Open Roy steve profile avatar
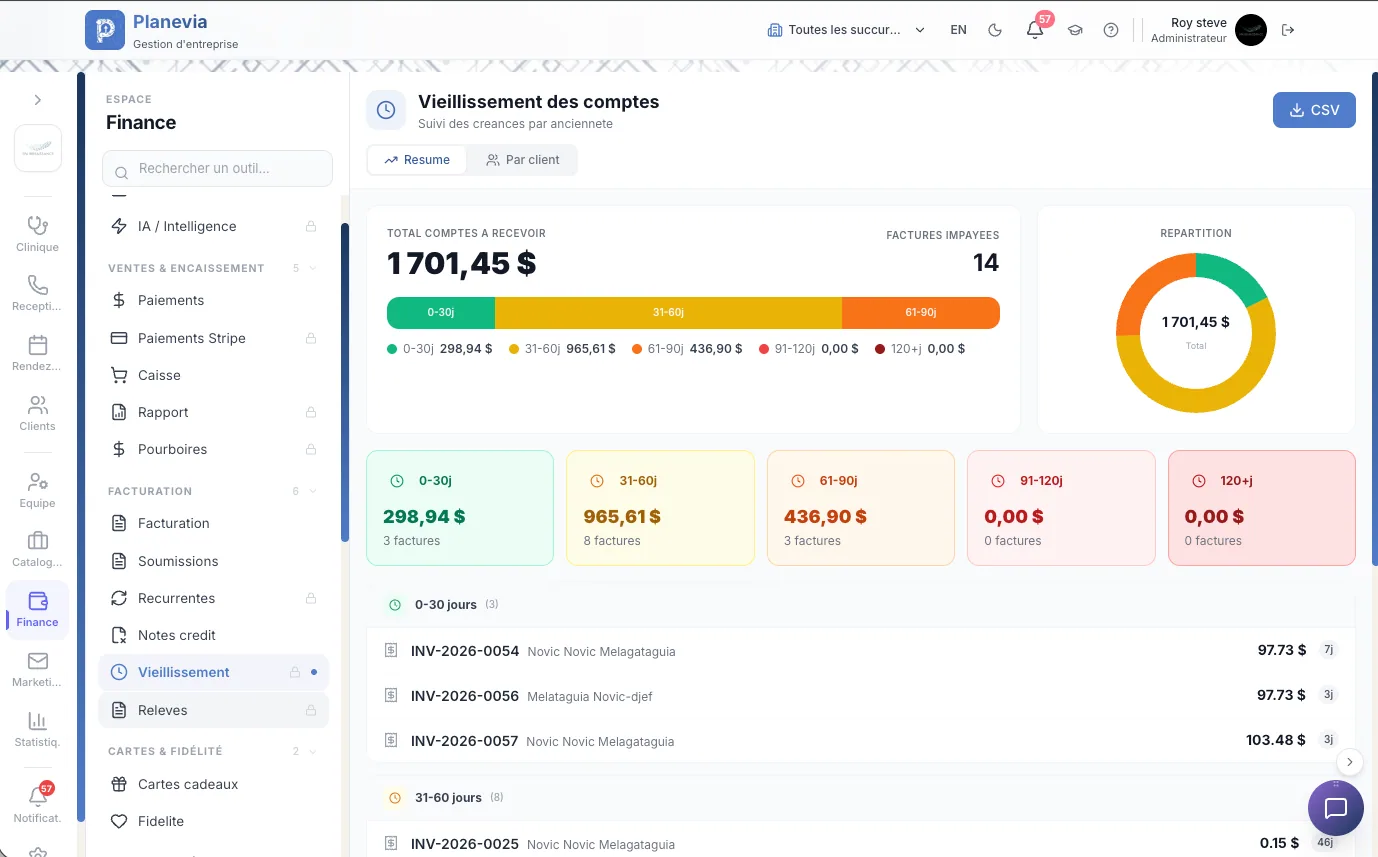This screenshot has height=857, width=1378. pos(1251,30)
